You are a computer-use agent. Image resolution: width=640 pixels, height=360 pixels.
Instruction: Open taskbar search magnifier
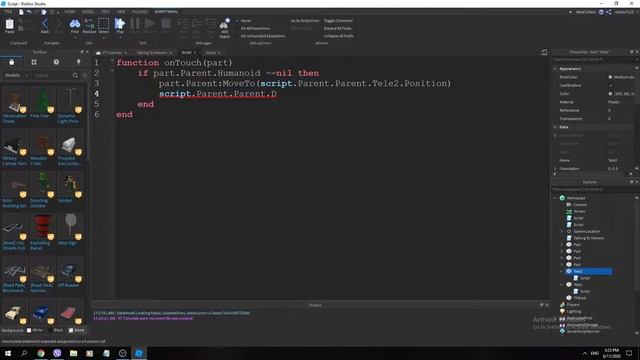[x=24, y=353]
